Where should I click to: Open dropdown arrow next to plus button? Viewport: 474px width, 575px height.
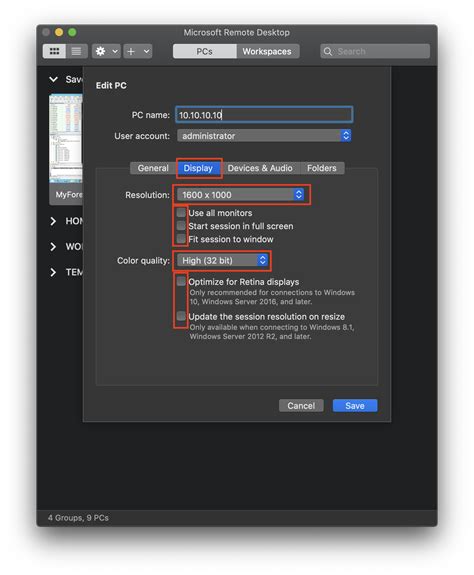[x=147, y=51]
